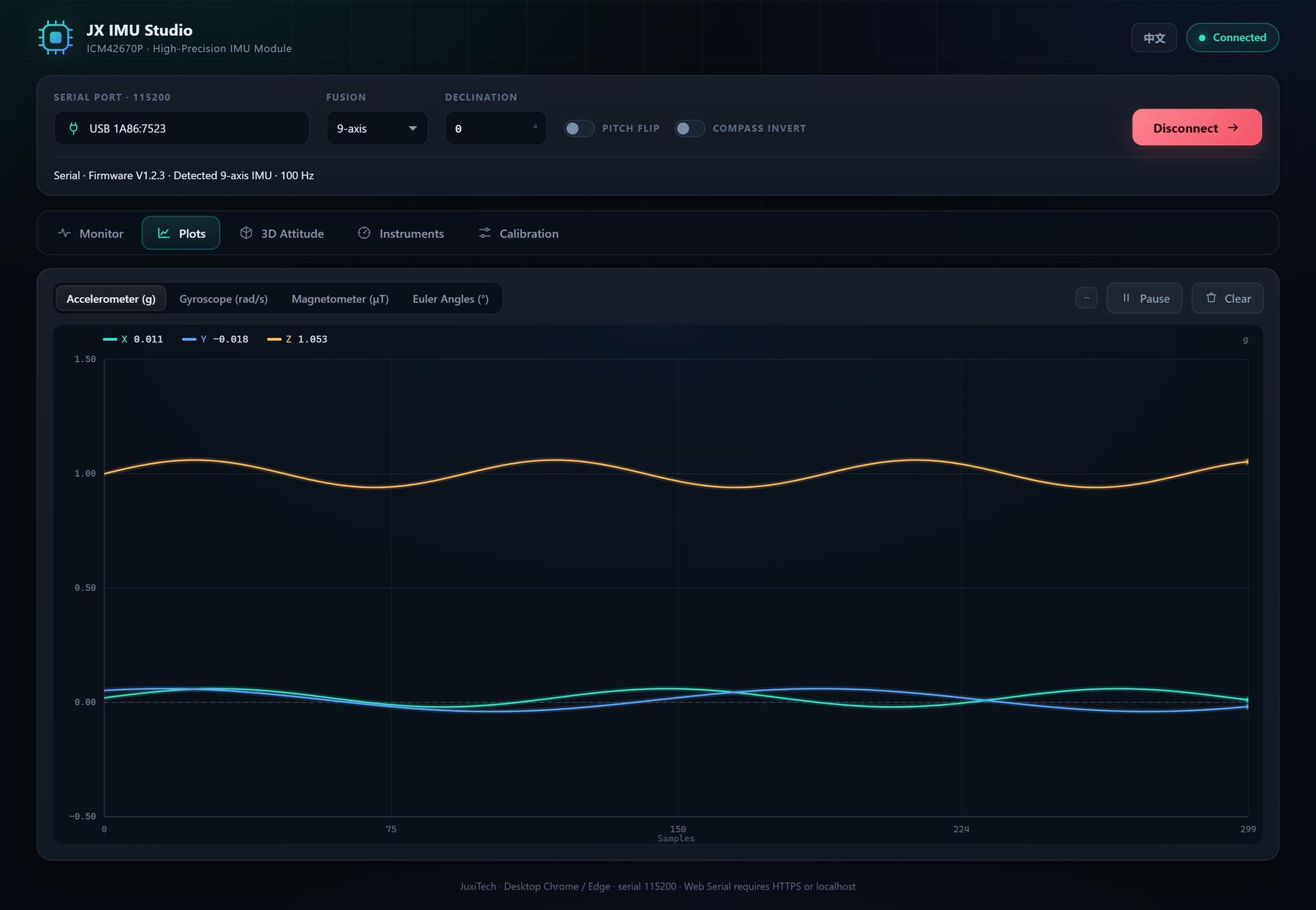The height and width of the screenshot is (910, 1316).
Task: Disconnect from the IMU device
Action: pos(1197,127)
